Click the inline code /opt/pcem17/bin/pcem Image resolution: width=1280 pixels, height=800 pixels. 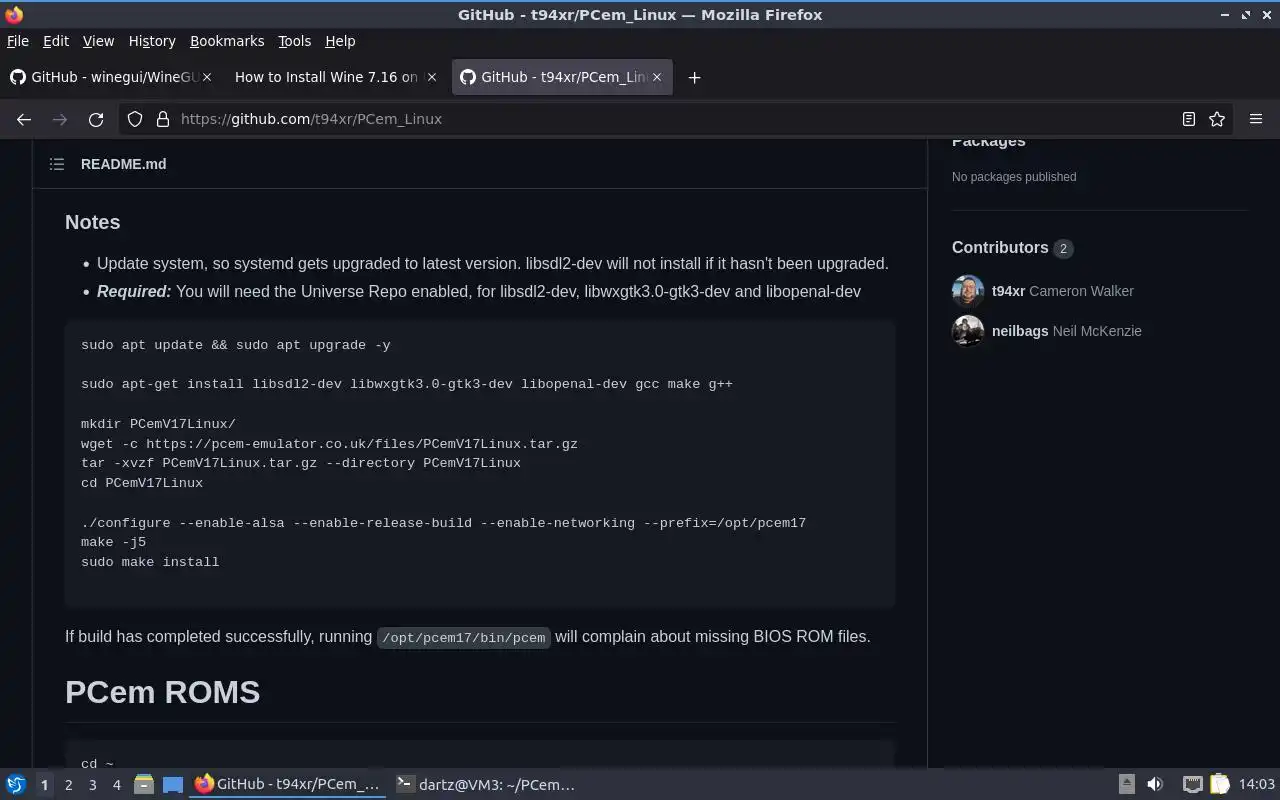click(463, 637)
